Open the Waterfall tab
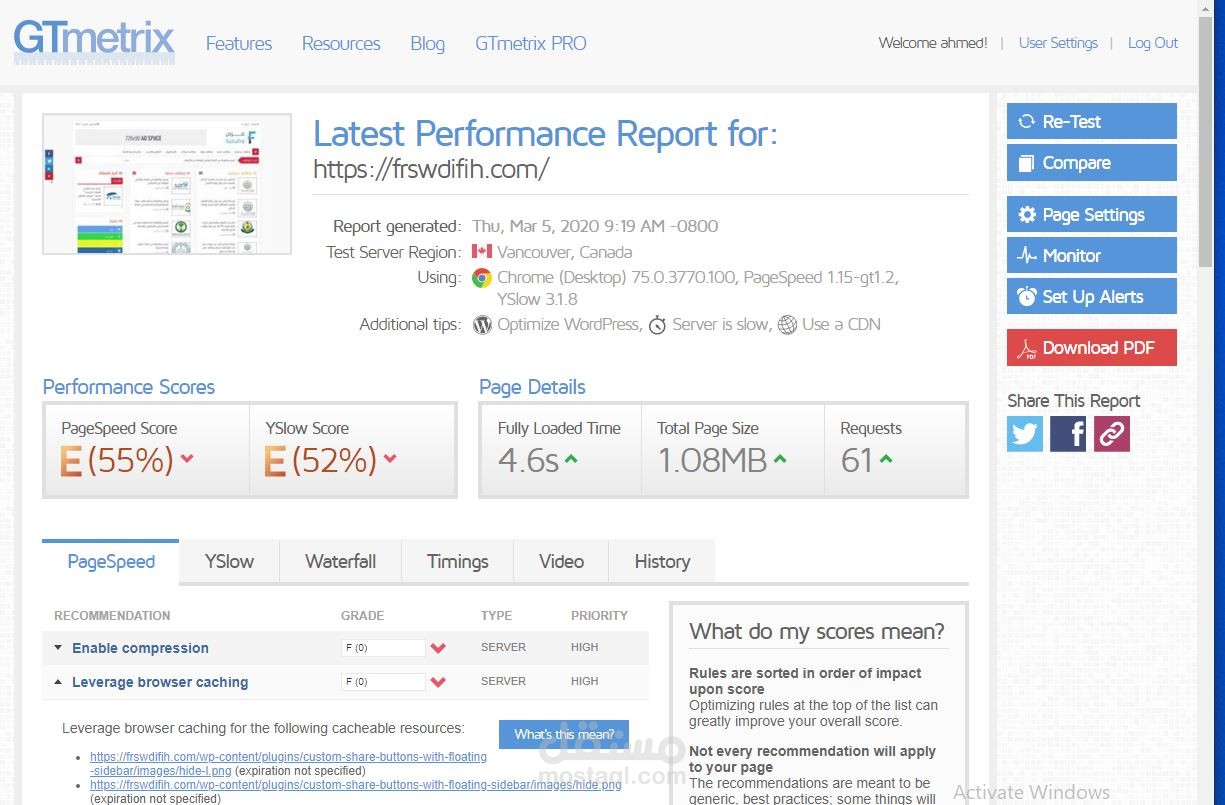 tap(341, 562)
